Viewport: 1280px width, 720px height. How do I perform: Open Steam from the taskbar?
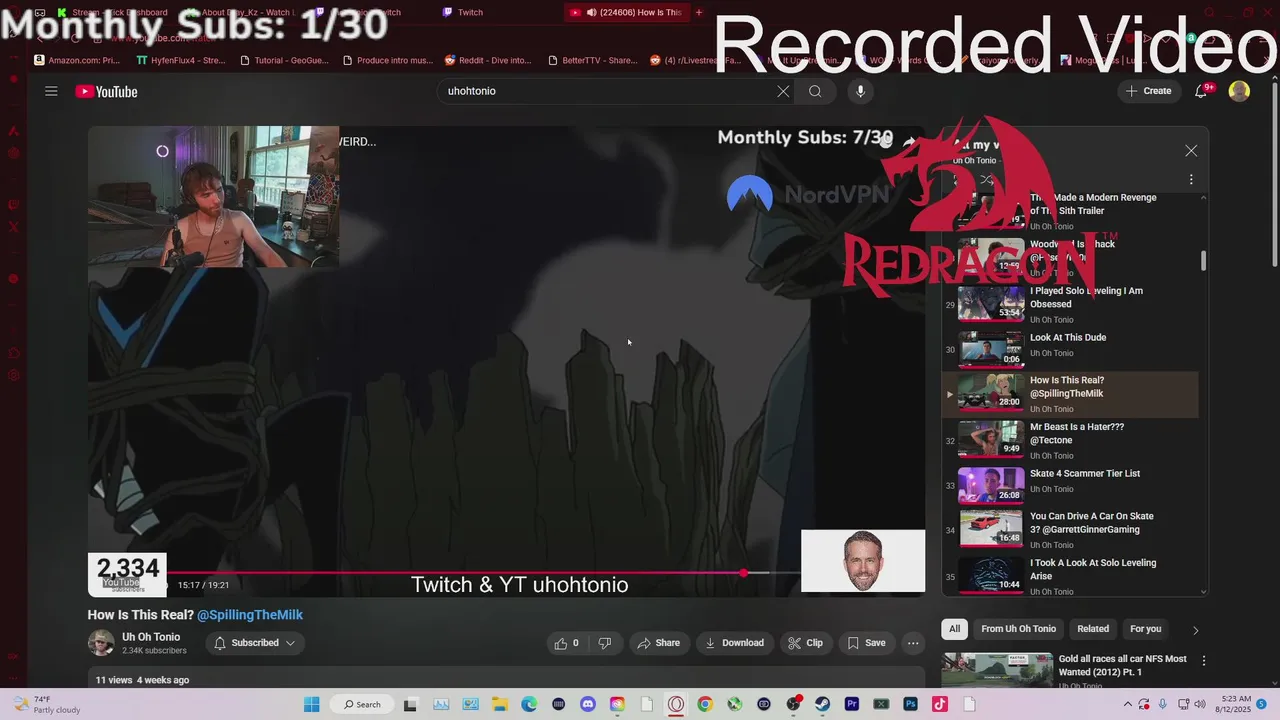click(823, 704)
